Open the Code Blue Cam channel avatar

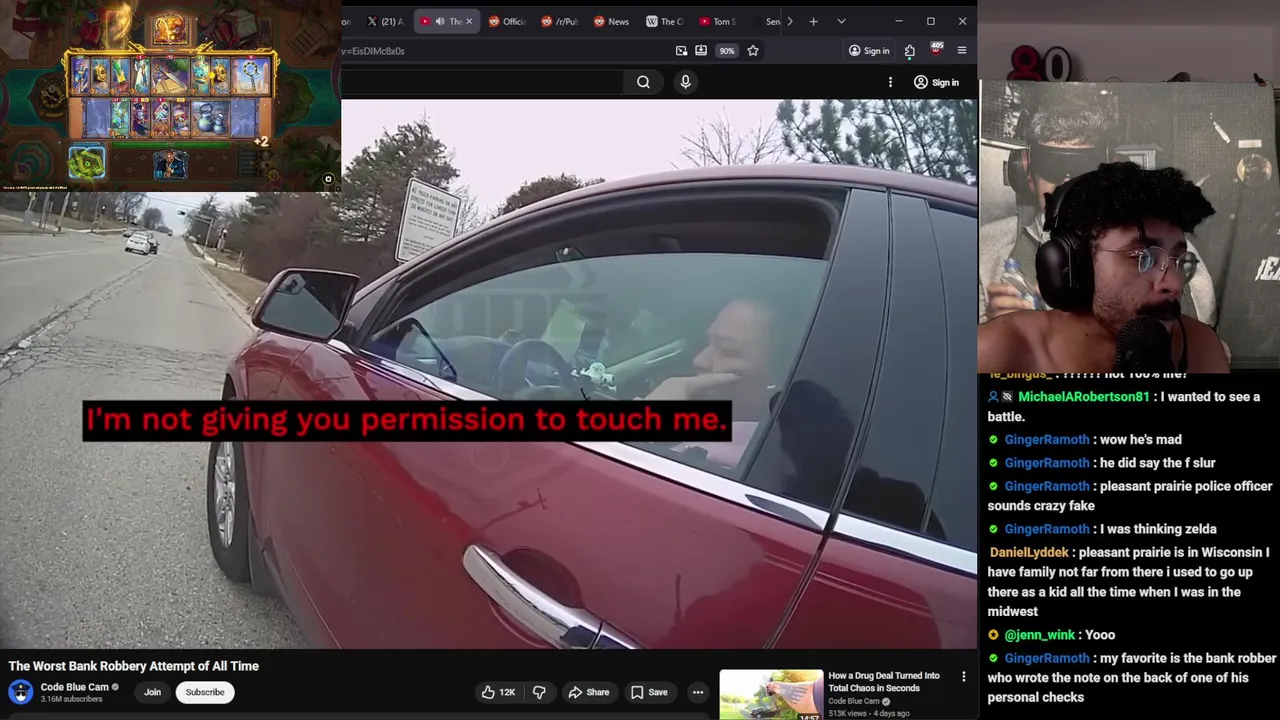click(x=20, y=692)
